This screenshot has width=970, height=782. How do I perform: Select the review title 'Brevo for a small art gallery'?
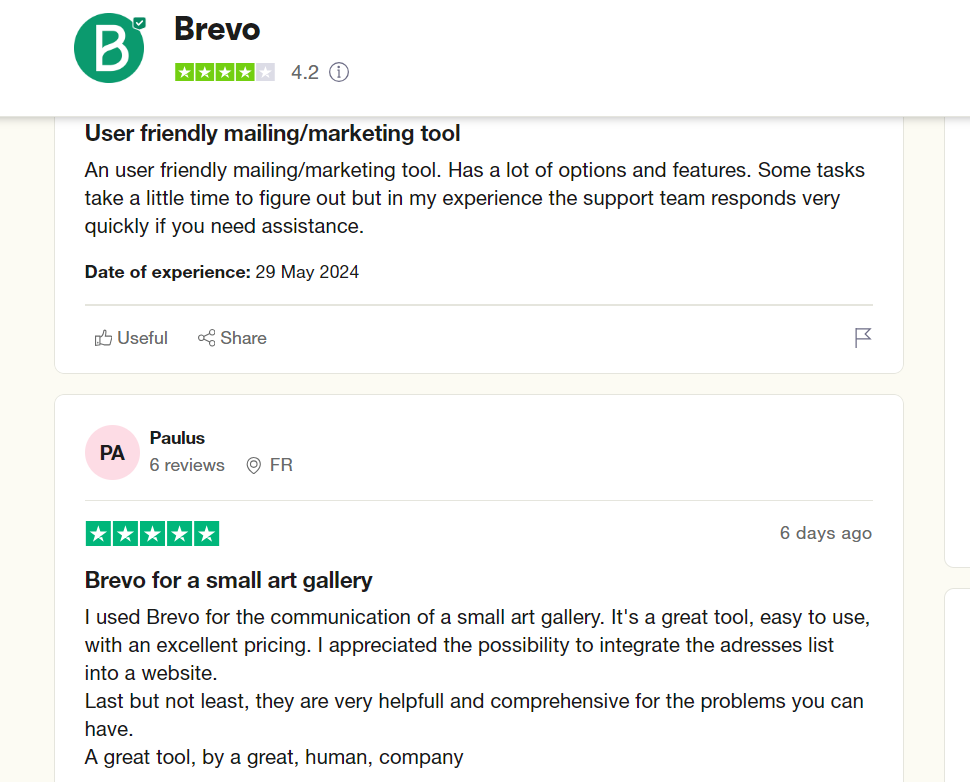(227, 580)
